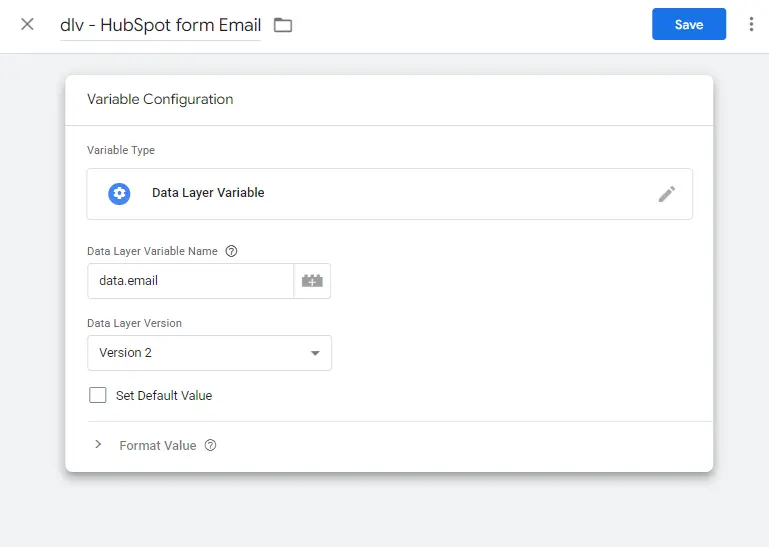This screenshot has width=769, height=547.
Task: Select the Data Layer Variable type text
Action: 208,193
